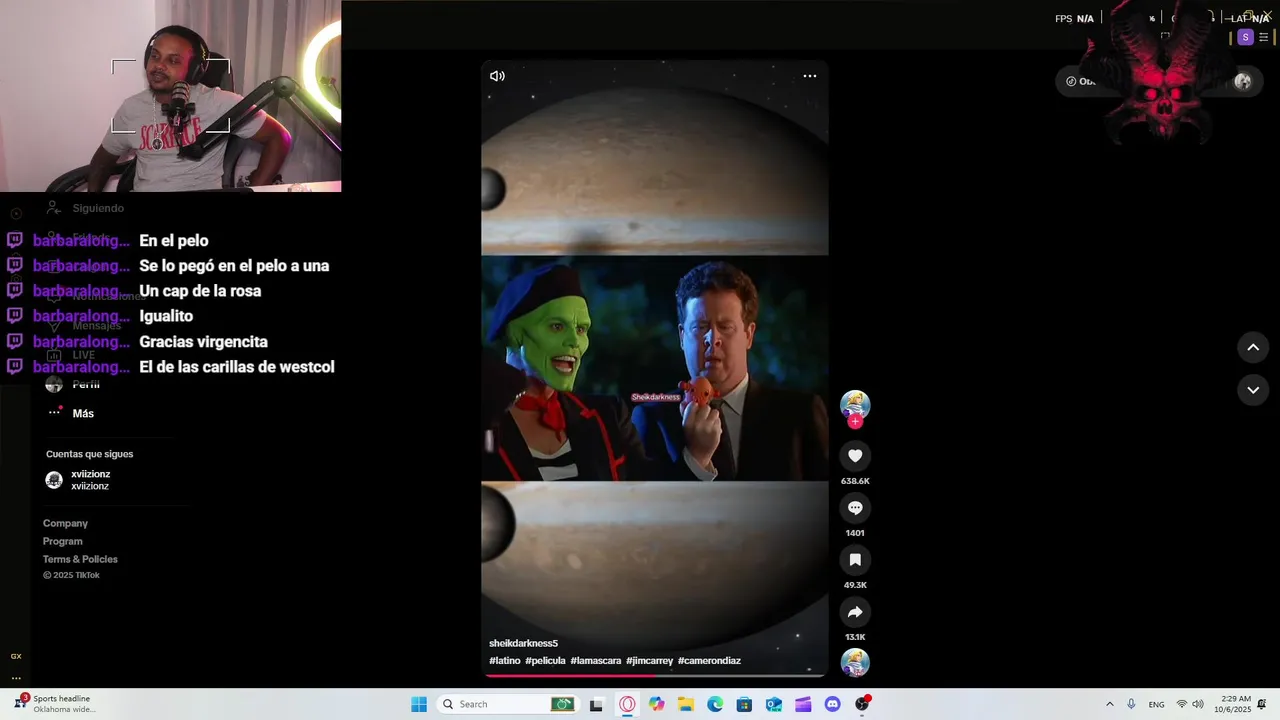Open Wi-Fi network settings in tray
This screenshot has width=1280, height=720.
click(x=1182, y=704)
